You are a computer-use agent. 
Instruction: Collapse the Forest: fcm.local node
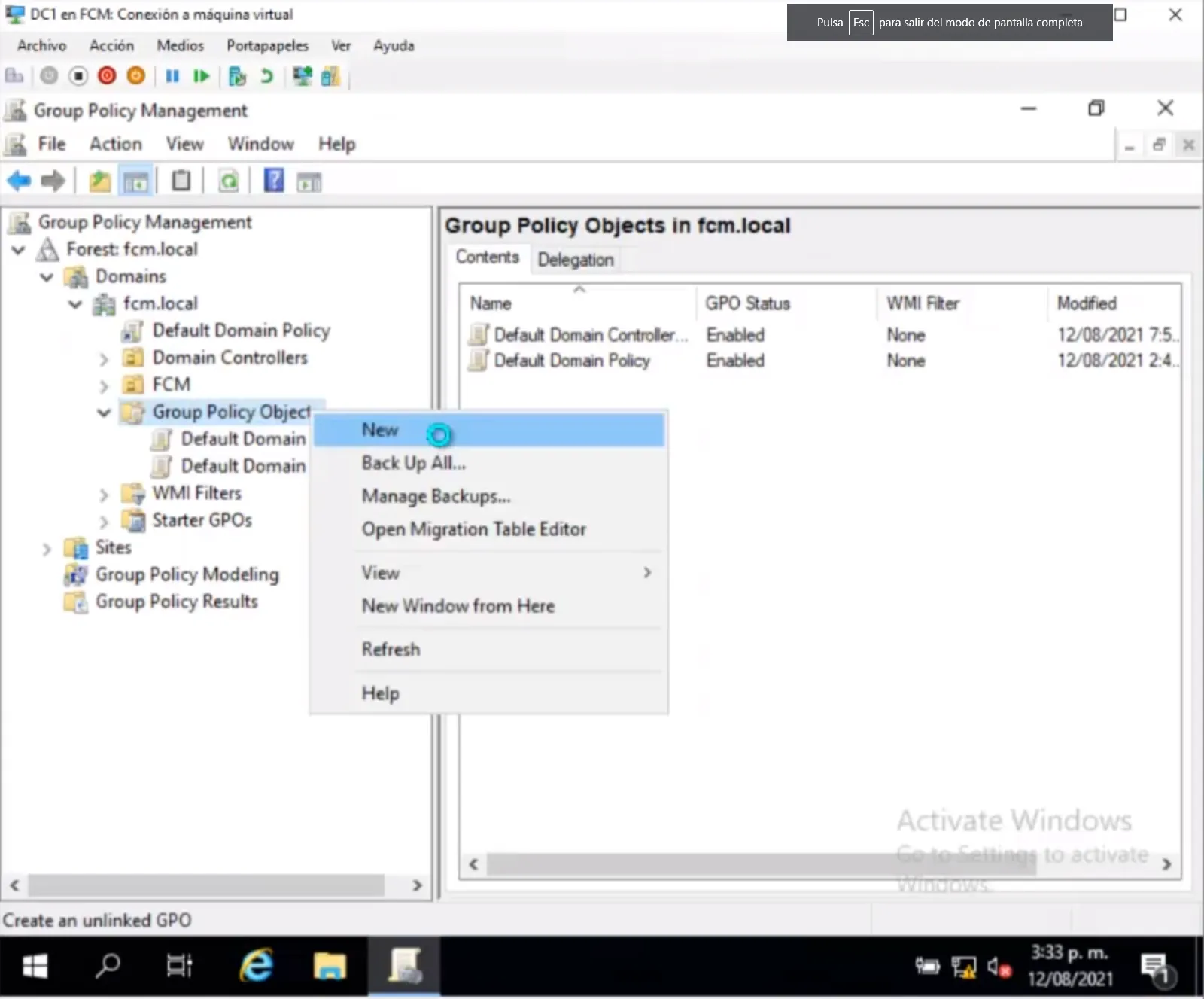19,250
